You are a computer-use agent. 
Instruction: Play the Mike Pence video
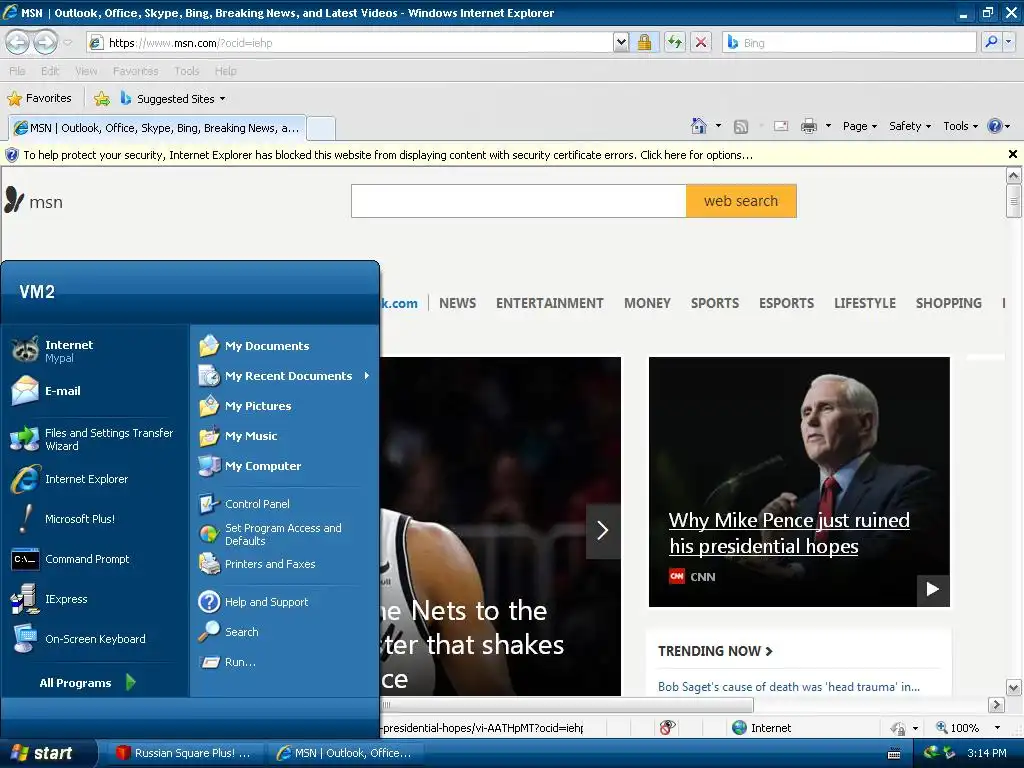tap(933, 590)
